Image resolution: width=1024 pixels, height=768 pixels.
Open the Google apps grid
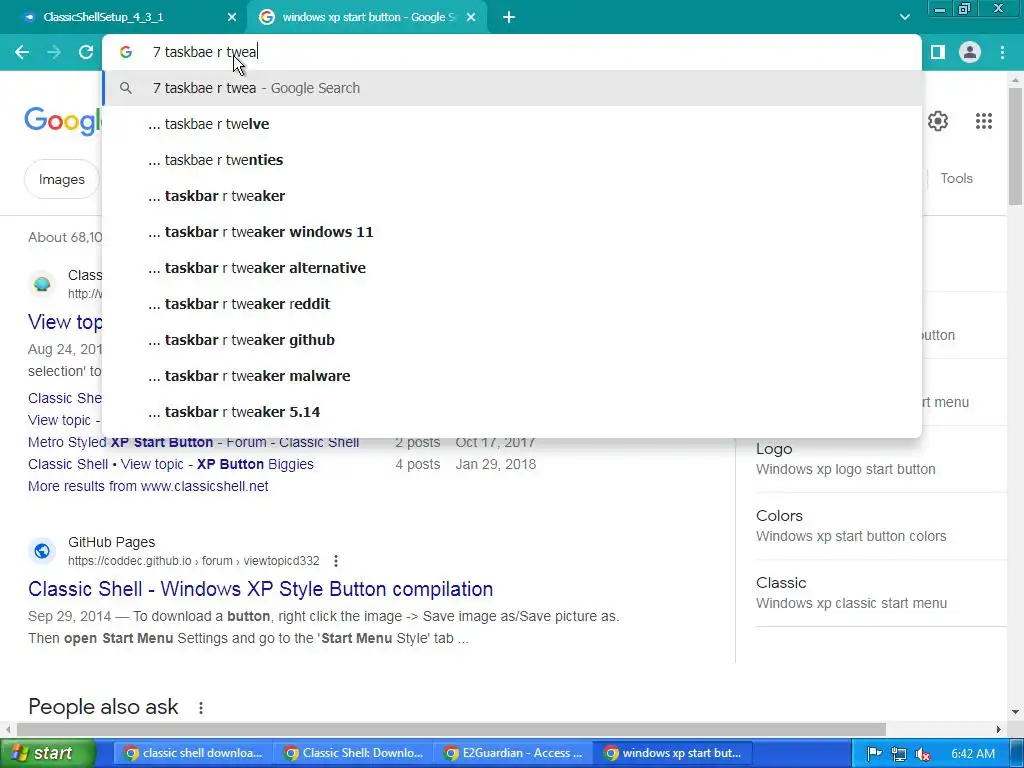pos(984,121)
